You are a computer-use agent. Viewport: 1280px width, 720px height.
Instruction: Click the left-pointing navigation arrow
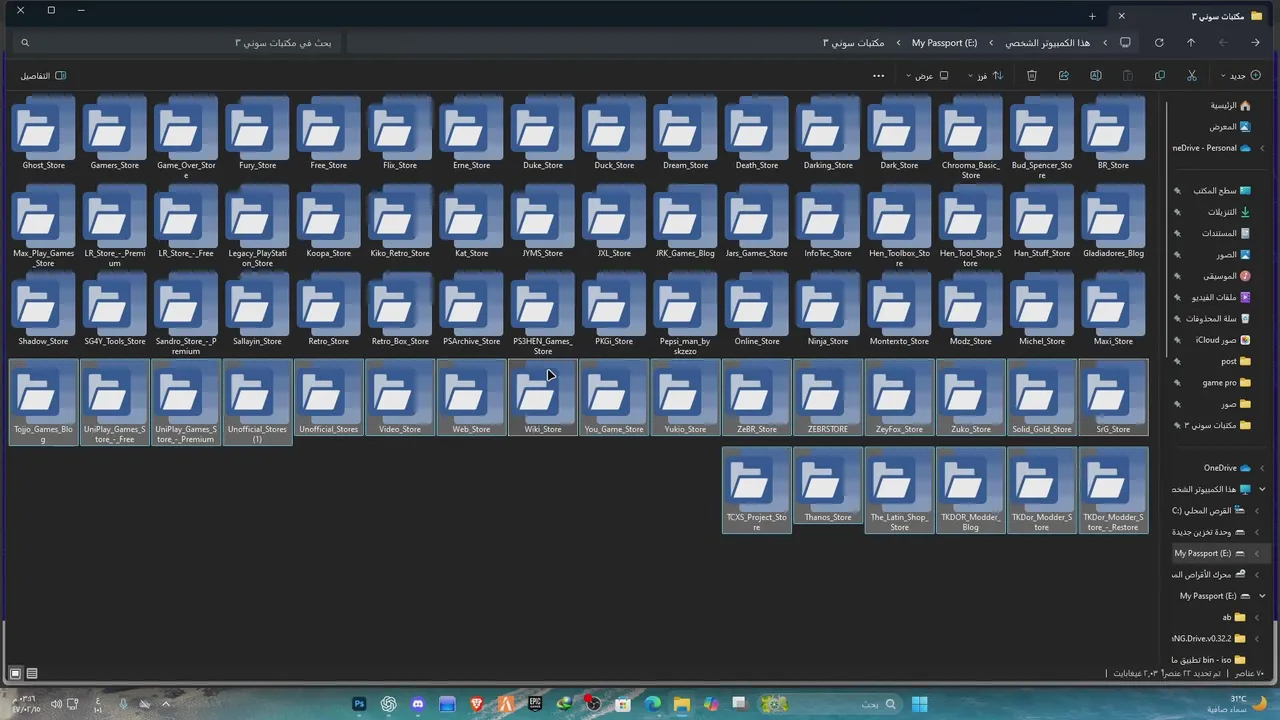point(1223,43)
